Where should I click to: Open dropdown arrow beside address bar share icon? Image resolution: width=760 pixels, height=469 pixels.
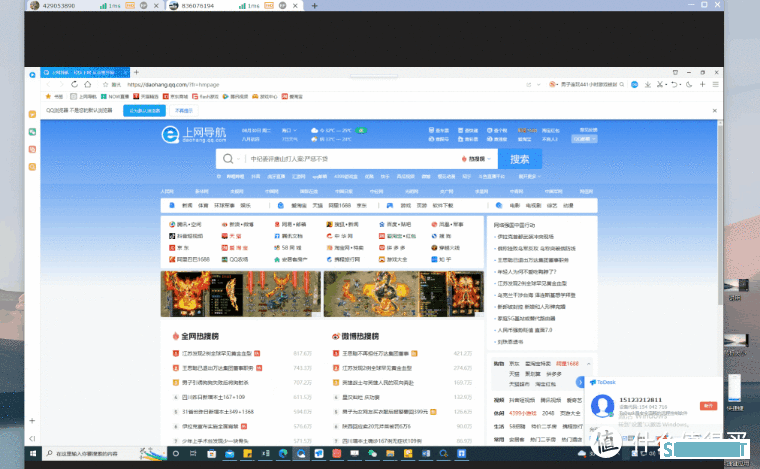coord(538,84)
